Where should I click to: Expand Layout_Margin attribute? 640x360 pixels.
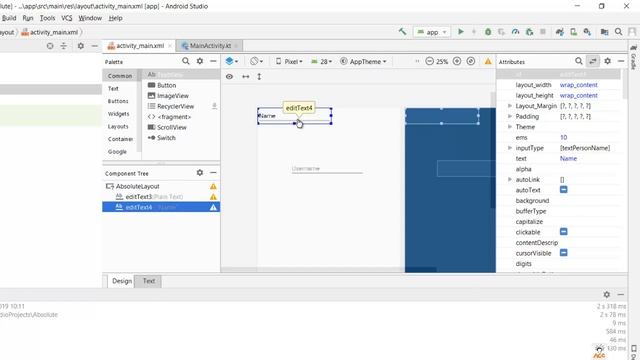(x=509, y=106)
